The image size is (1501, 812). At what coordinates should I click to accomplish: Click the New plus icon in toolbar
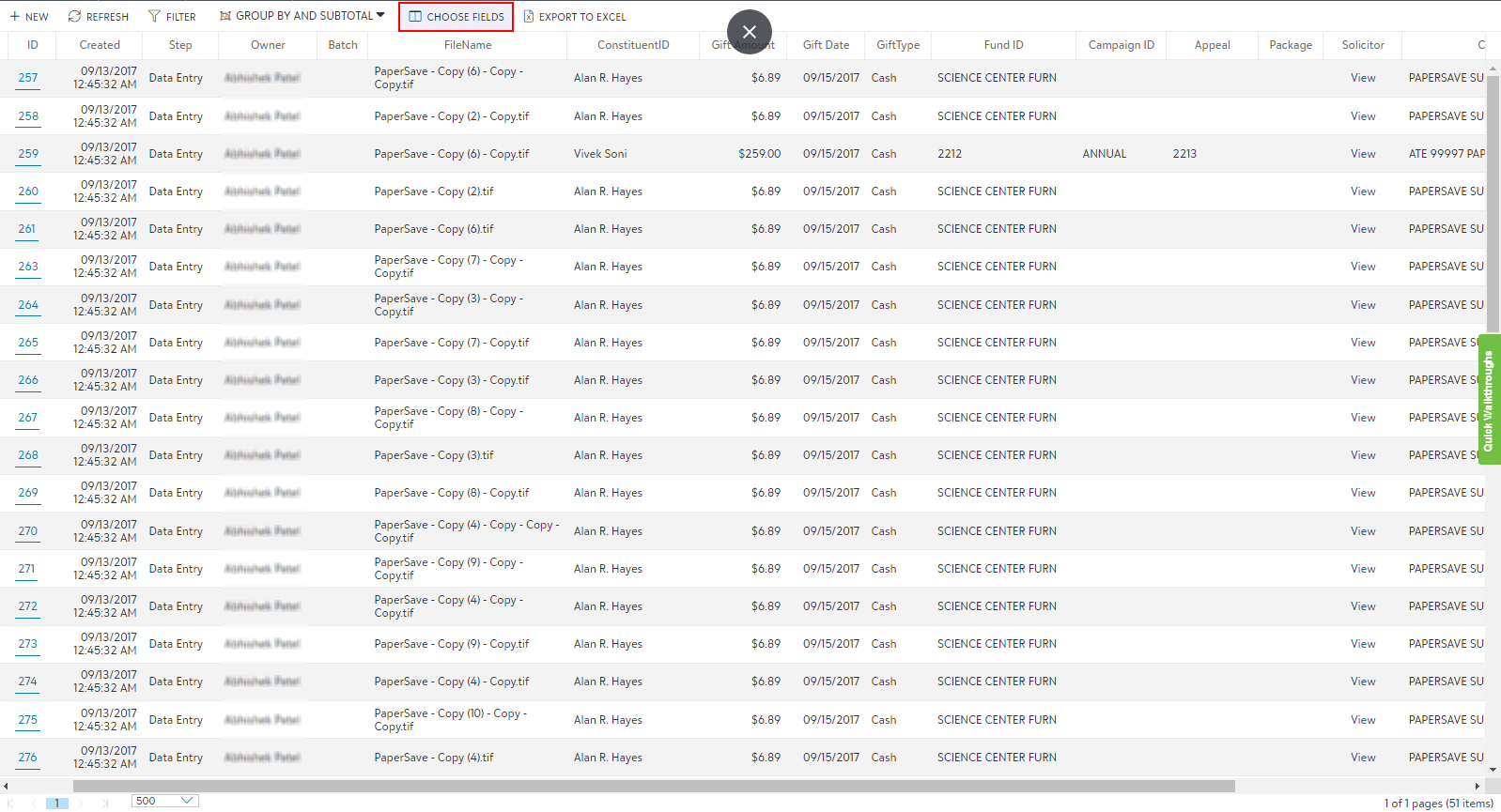[x=15, y=17]
